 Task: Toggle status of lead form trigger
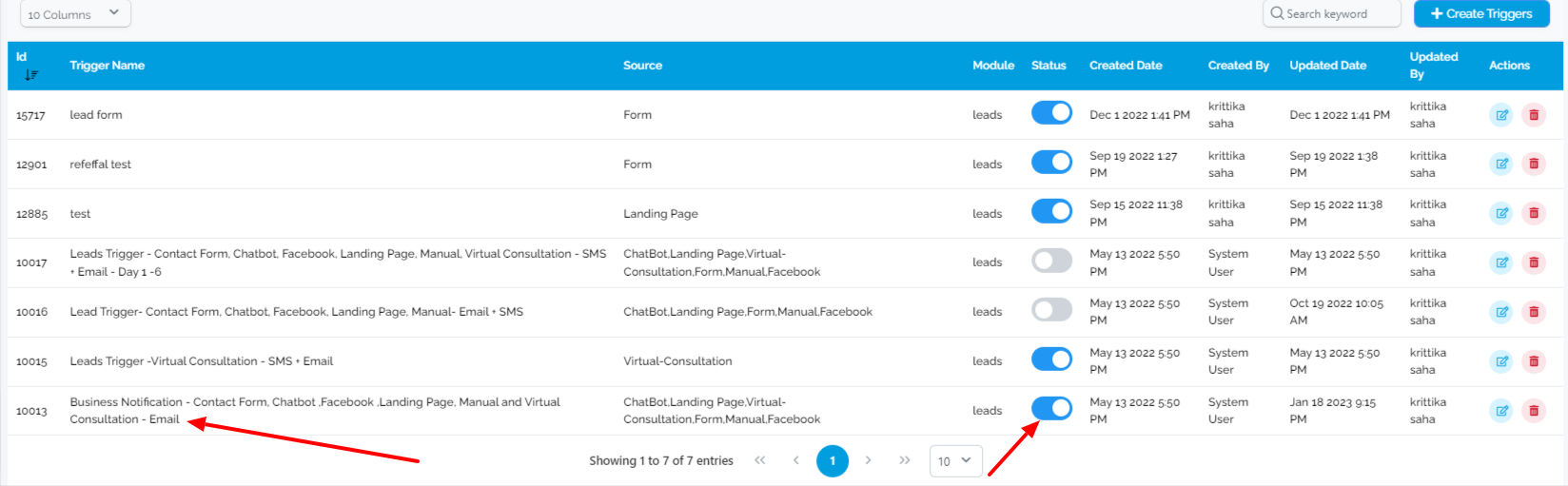click(x=1051, y=113)
